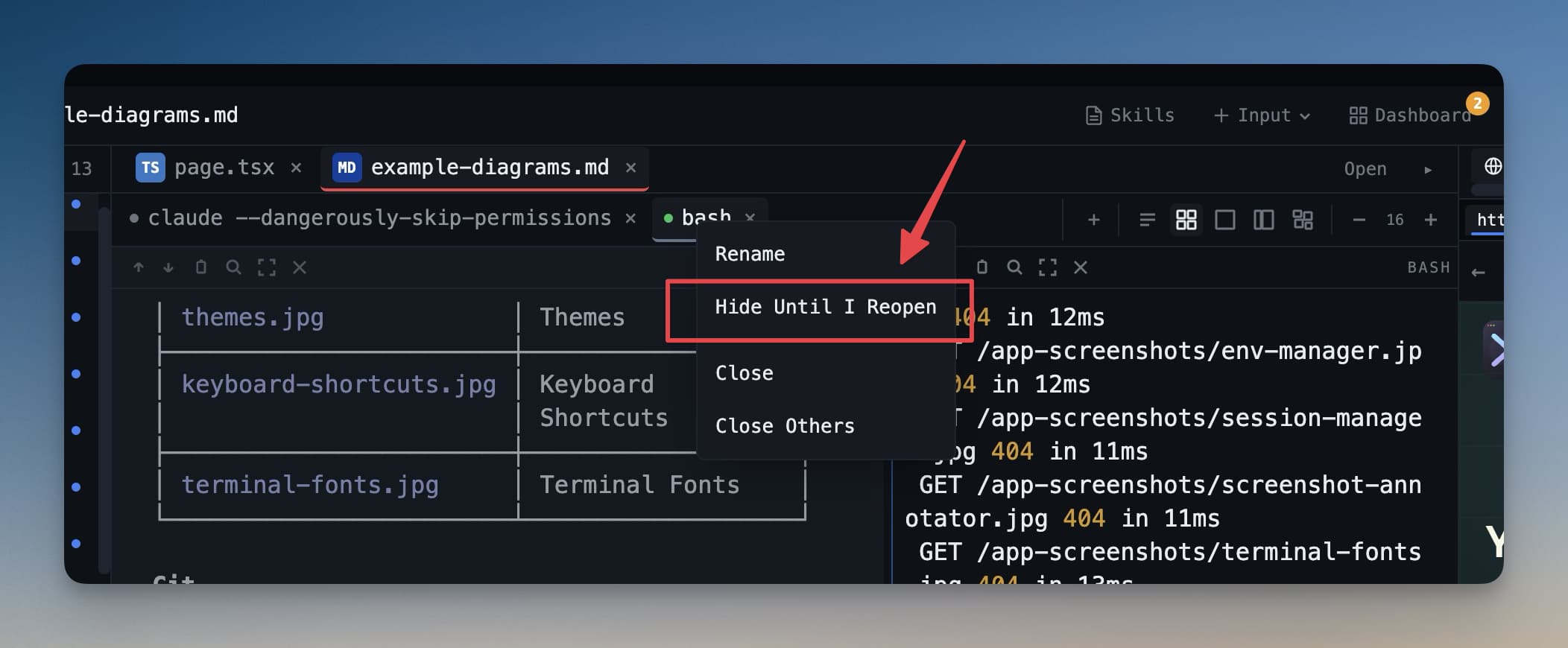The image size is (1568, 648).
Task: Click the TS file icon on page.tsx tab
Action: click(150, 168)
